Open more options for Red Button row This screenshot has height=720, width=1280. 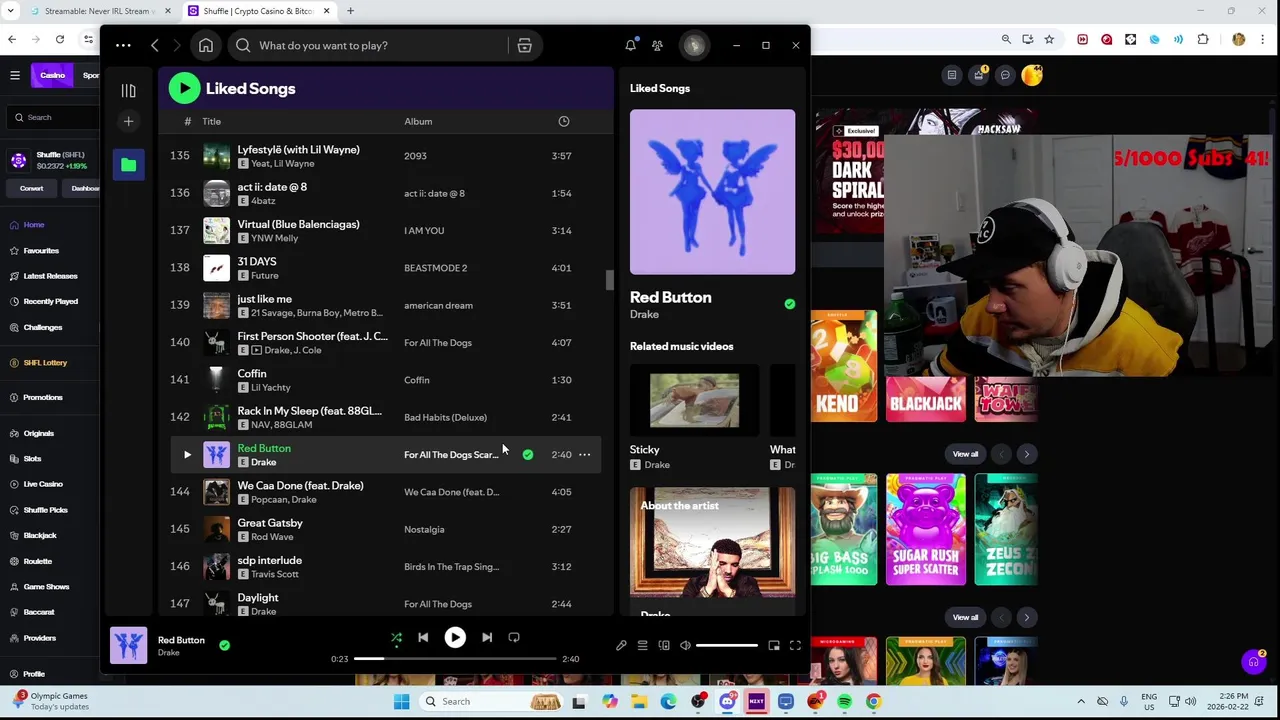tap(585, 455)
